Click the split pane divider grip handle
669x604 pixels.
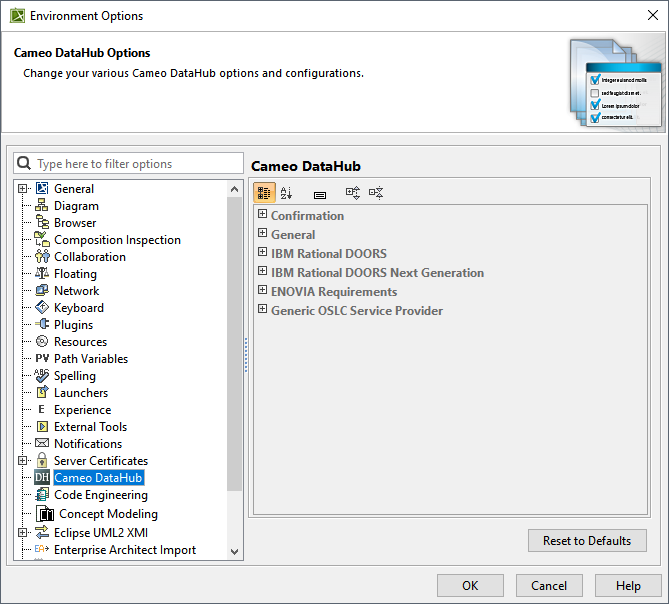(x=246, y=355)
